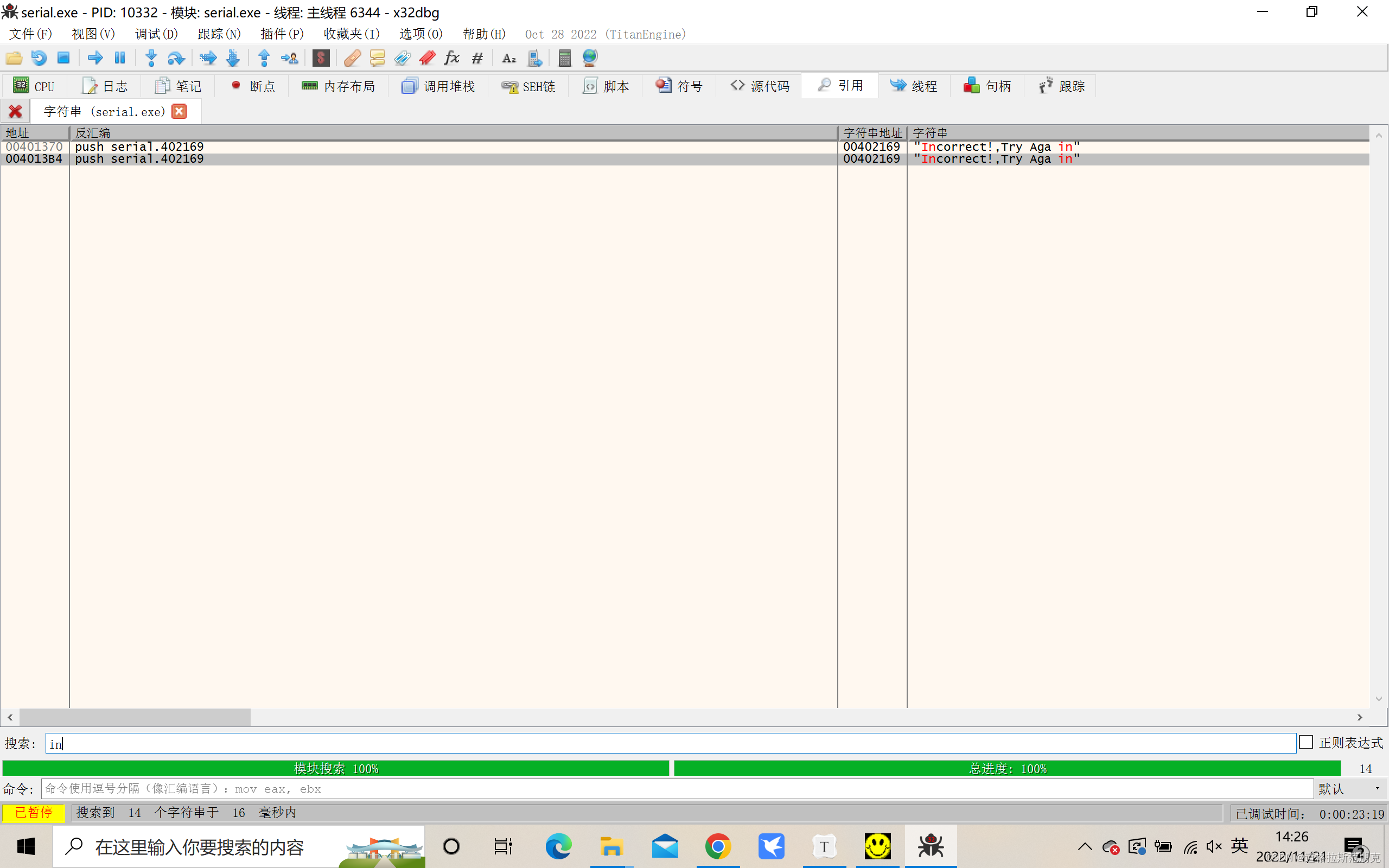Image resolution: width=1389 pixels, height=868 pixels.
Task: Open File (文件) menu
Action: (31, 34)
